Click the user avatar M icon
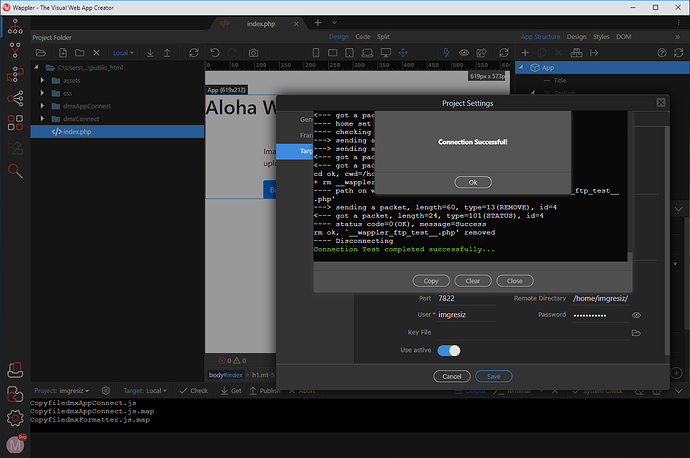This screenshot has height=458, width=690. [x=15, y=445]
